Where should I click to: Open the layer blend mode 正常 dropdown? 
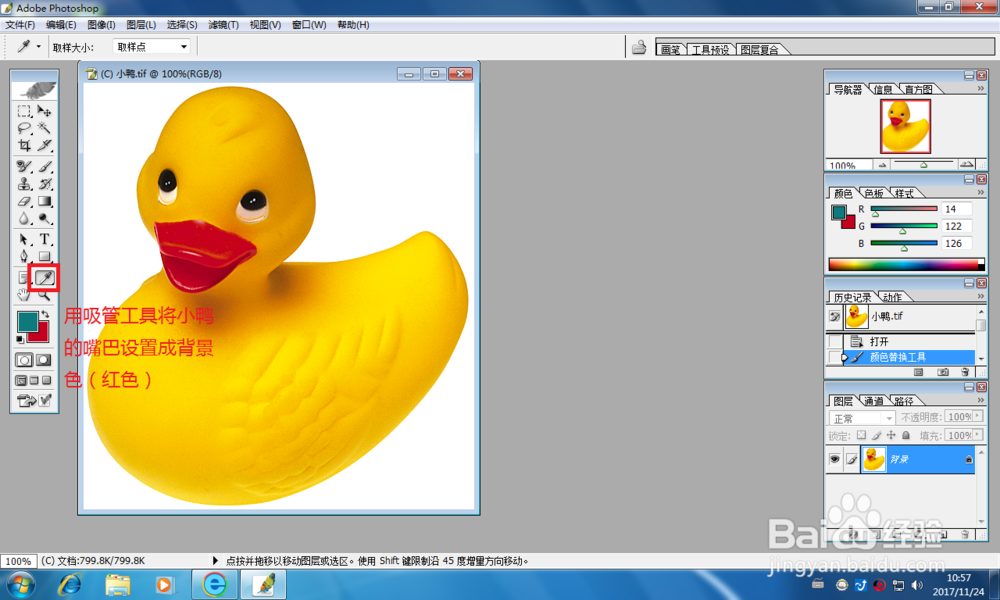[x=862, y=418]
